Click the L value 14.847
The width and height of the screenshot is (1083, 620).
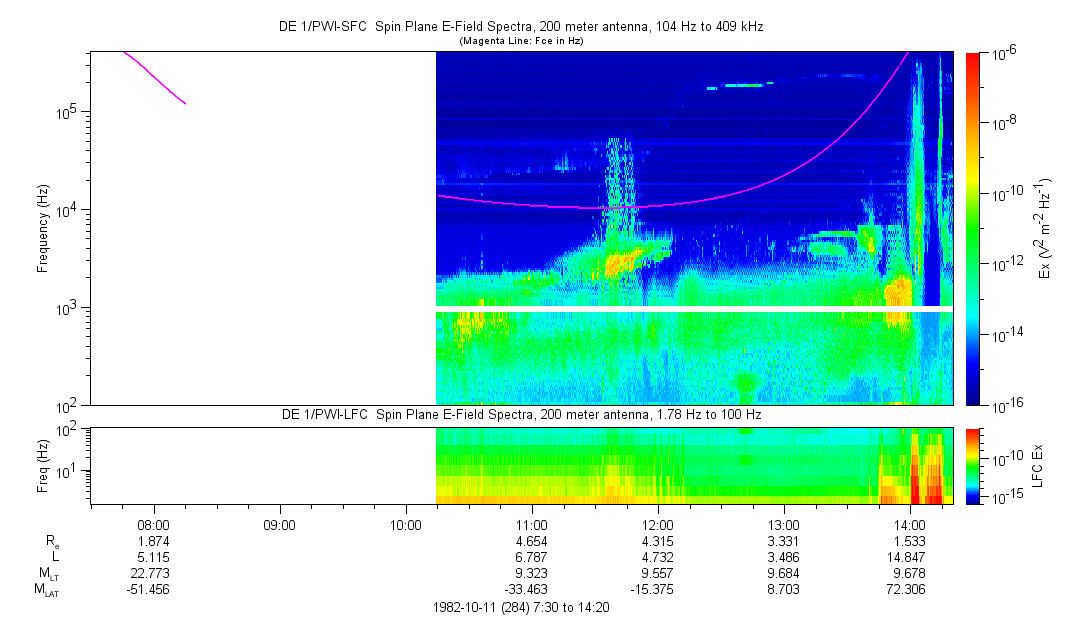(x=909, y=557)
